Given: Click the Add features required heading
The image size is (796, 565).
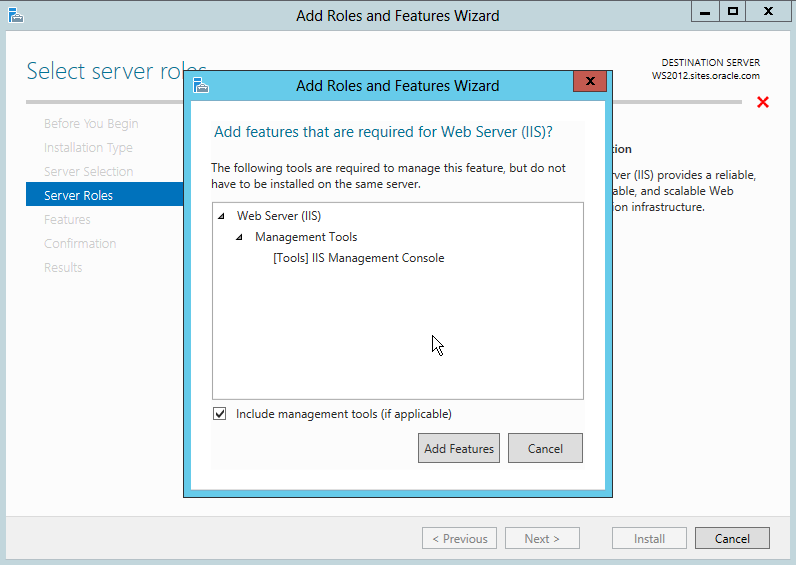Looking at the screenshot, I should point(383,132).
